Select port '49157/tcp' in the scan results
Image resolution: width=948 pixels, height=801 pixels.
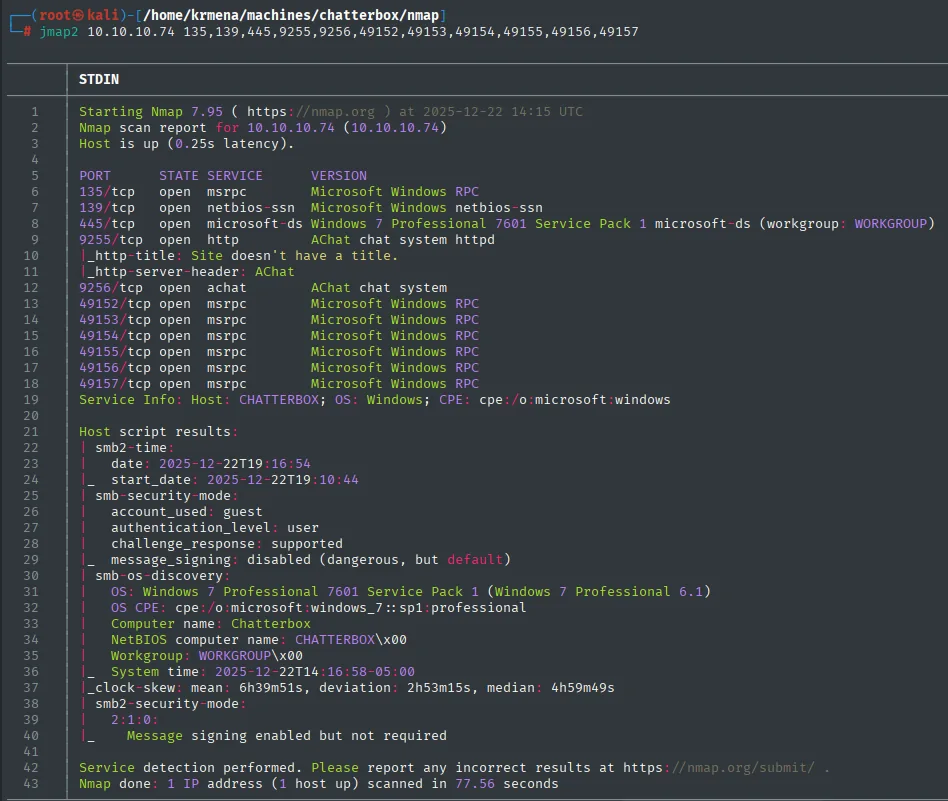[x=115, y=384]
